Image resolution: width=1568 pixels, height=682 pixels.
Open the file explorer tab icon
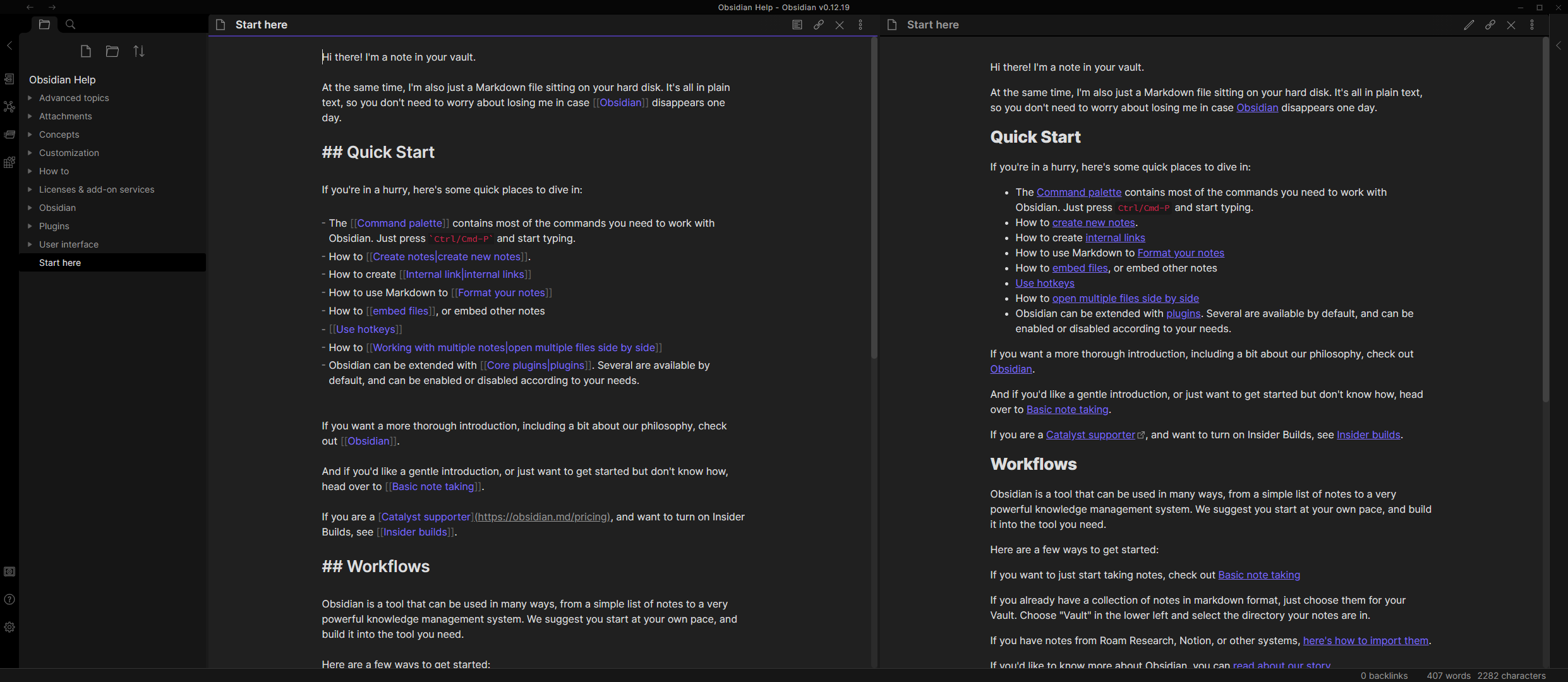(x=44, y=25)
